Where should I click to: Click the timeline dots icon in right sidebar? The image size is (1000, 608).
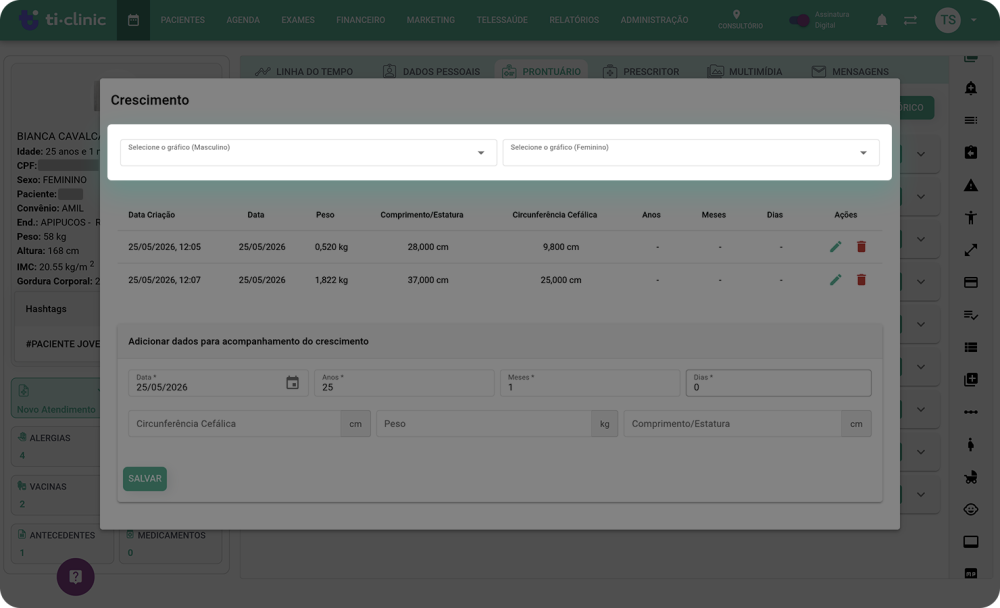pos(971,412)
